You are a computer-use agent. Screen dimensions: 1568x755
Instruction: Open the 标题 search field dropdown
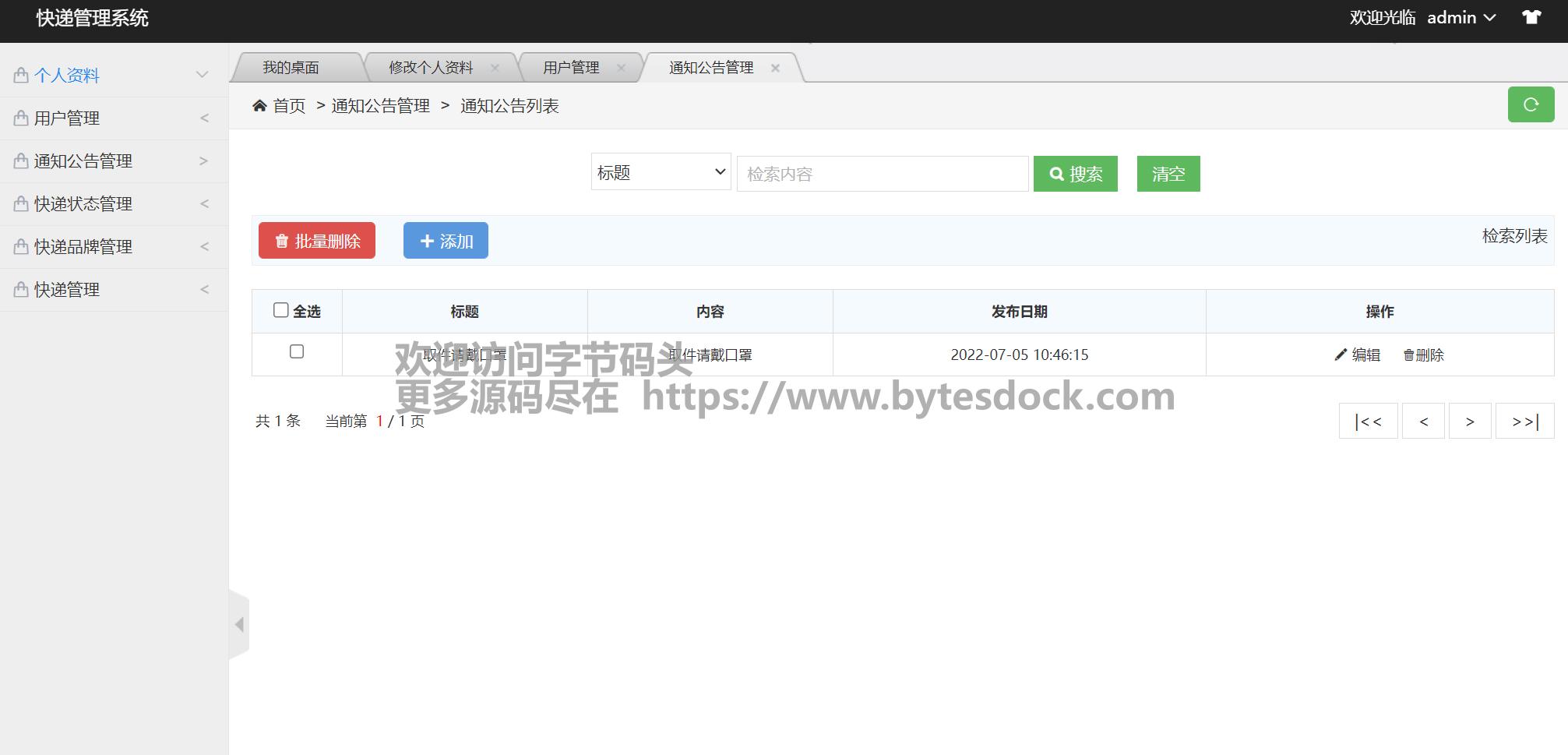coord(661,172)
